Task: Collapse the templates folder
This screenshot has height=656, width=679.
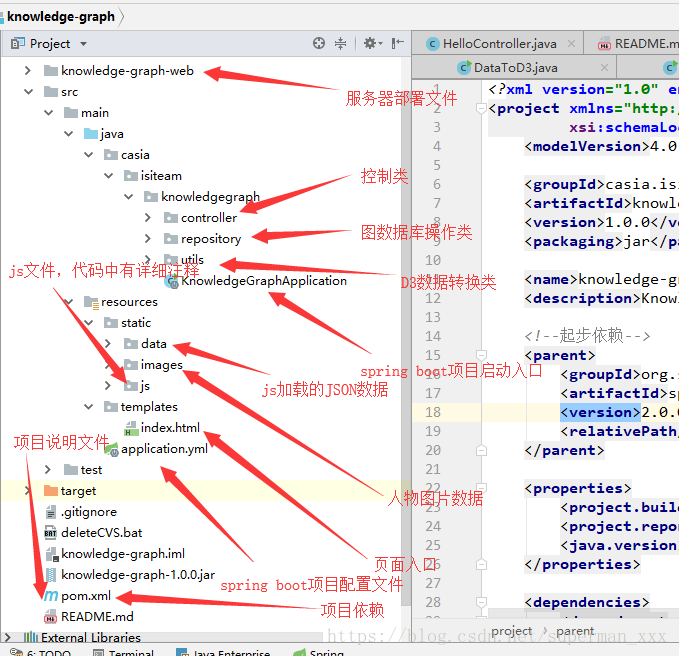Action: pyautogui.click(x=88, y=407)
